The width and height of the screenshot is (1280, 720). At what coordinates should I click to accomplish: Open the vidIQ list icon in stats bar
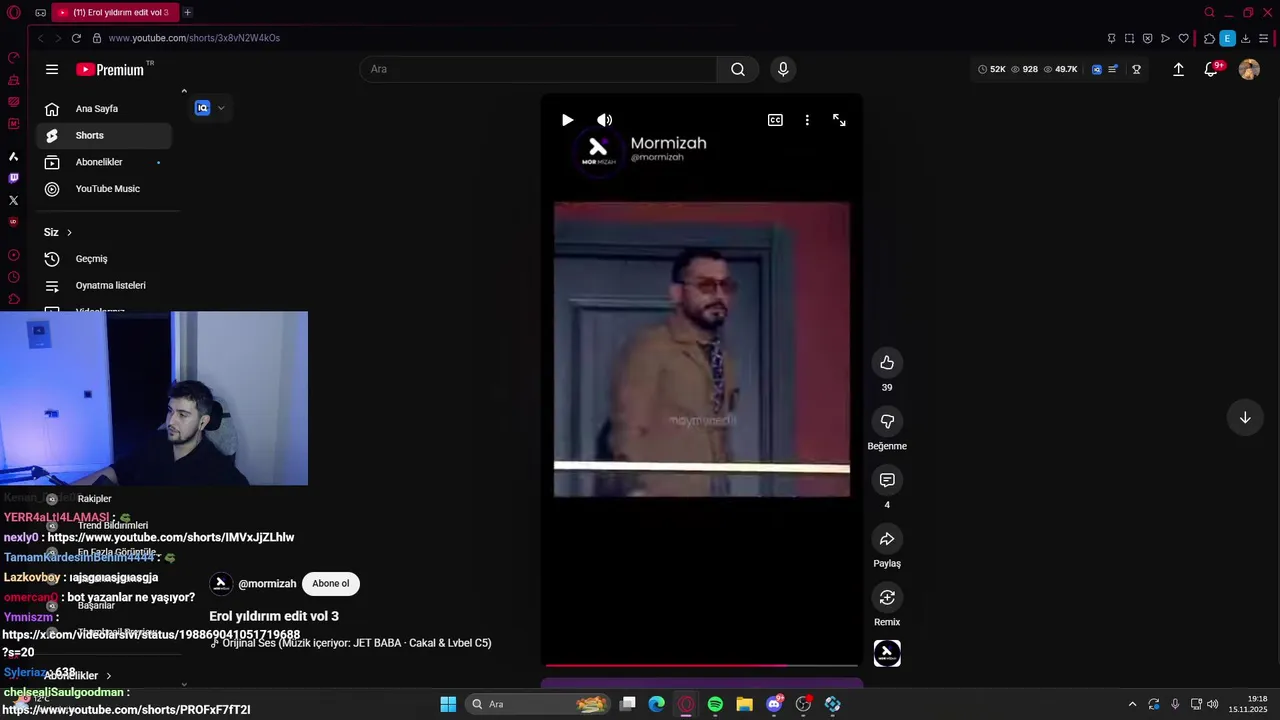point(1113,69)
